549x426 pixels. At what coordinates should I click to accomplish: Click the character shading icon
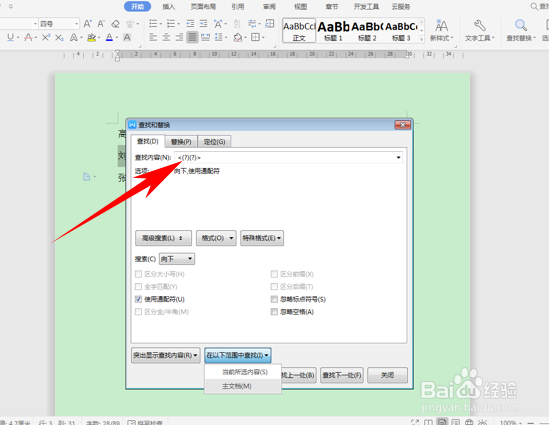(x=127, y=37)
